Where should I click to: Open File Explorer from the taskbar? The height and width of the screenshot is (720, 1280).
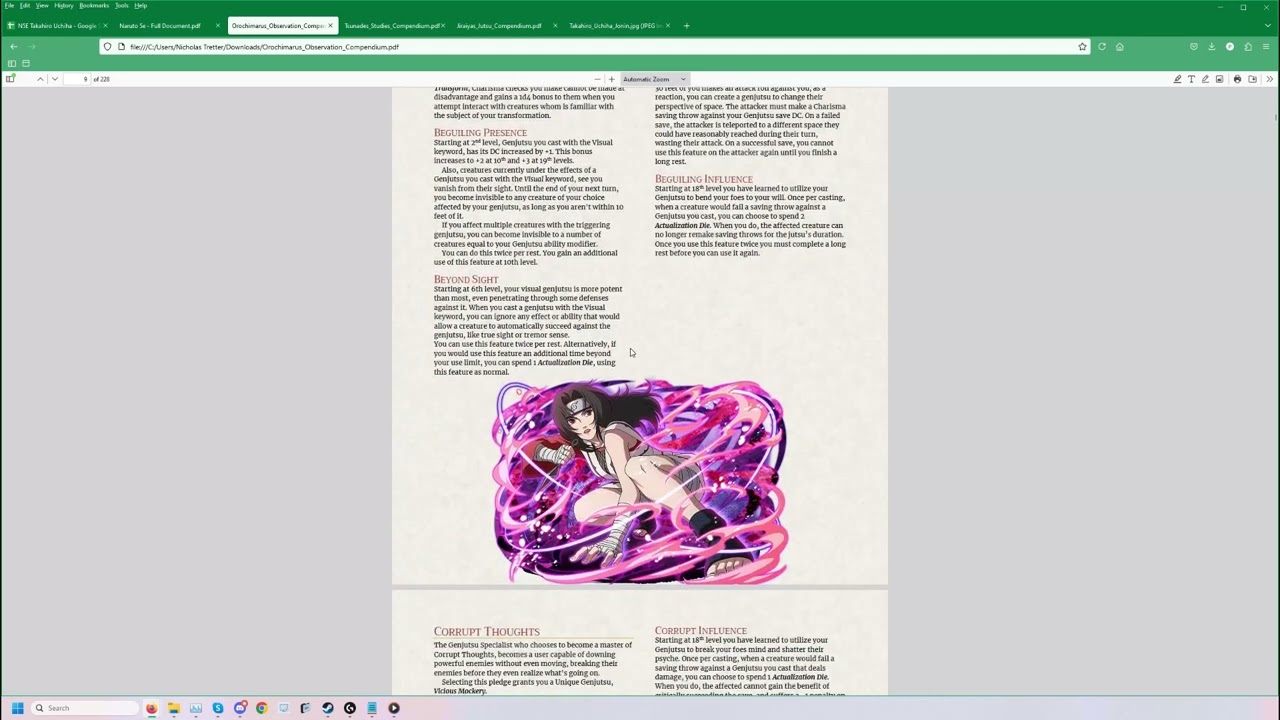pyautogui.click(x=173, y=708)
